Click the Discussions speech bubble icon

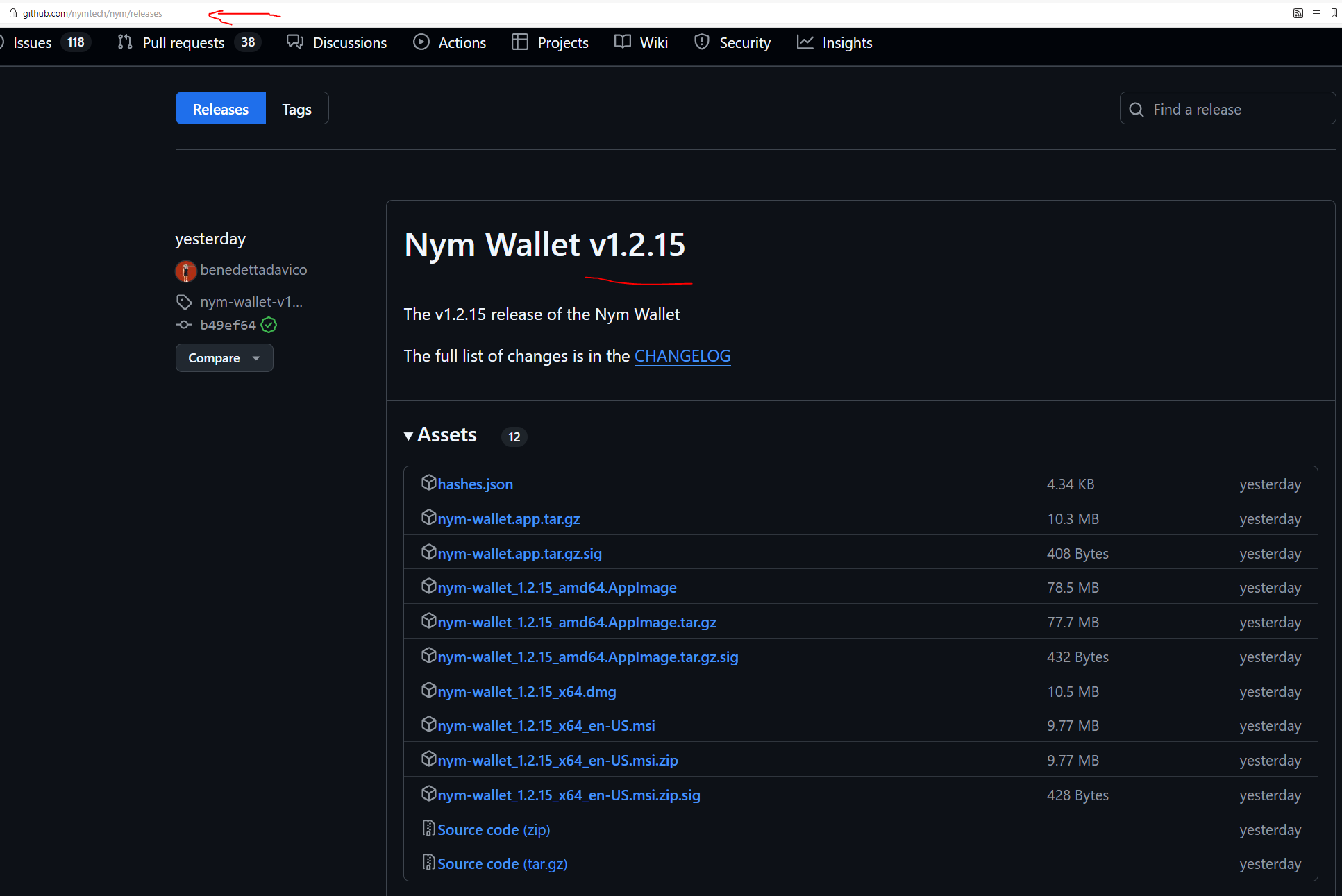(x=295, y=42)
